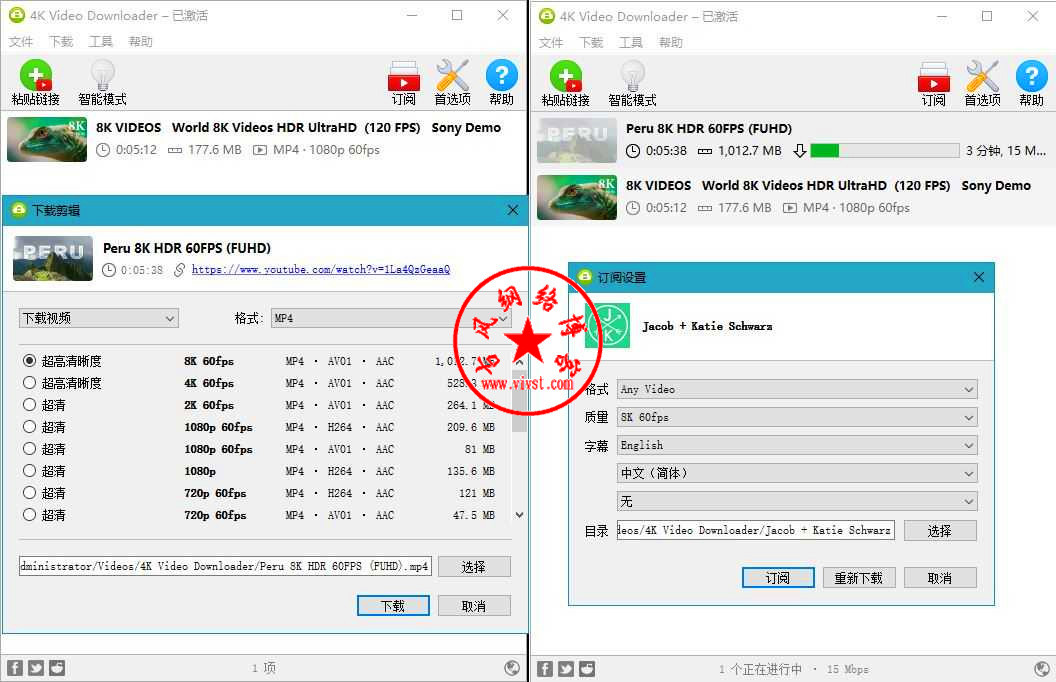
Task: Open 下载 menu in left window
Action: (x=61, y=42)
